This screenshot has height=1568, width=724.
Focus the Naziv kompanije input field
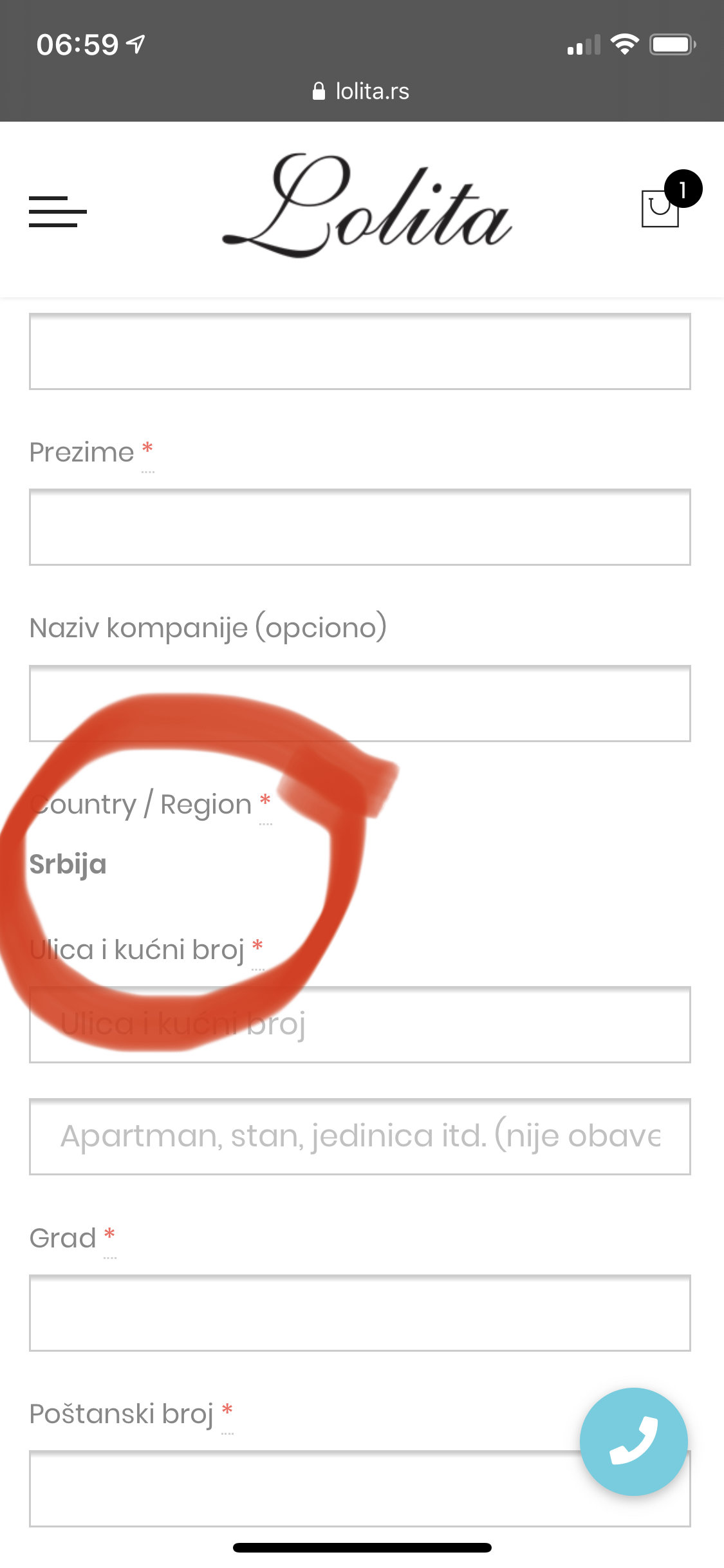point(360,704)
